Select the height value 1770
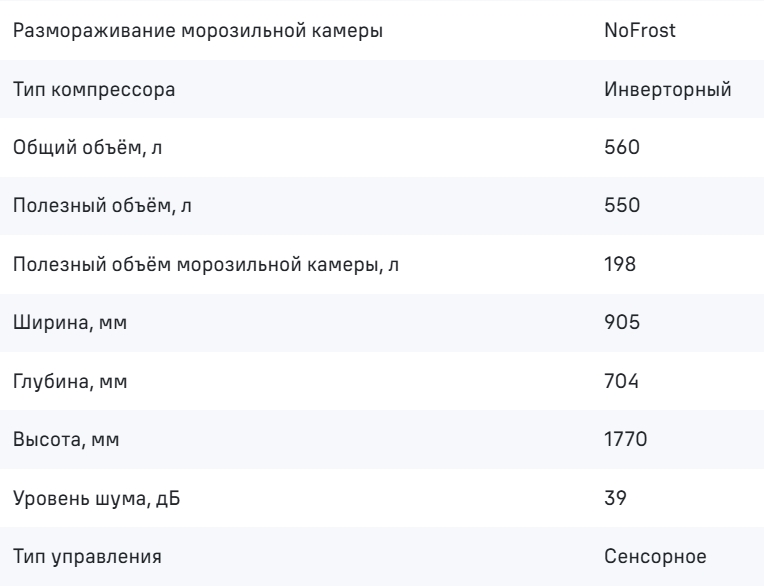 tap(626, 439)
